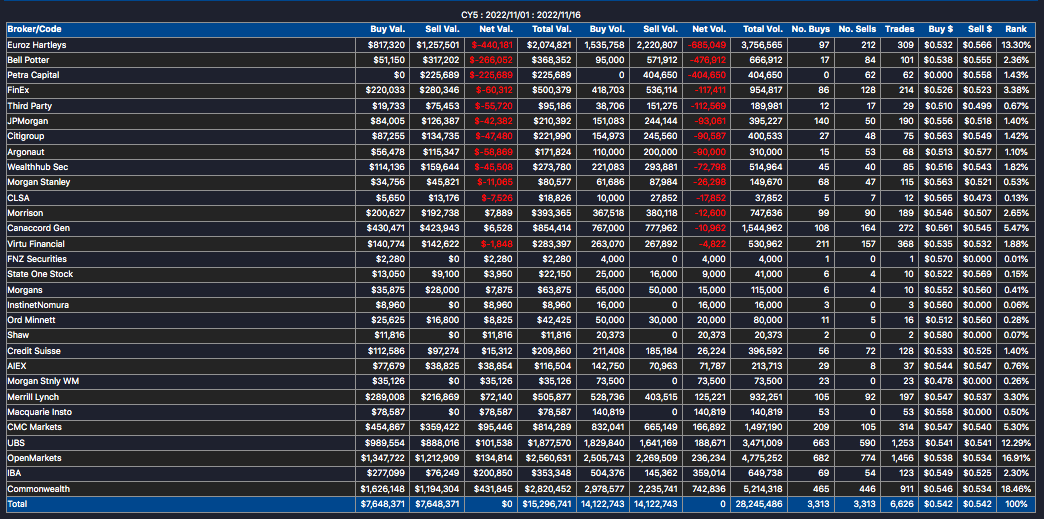Click IBA net volume 359,014

pos(710,473)
